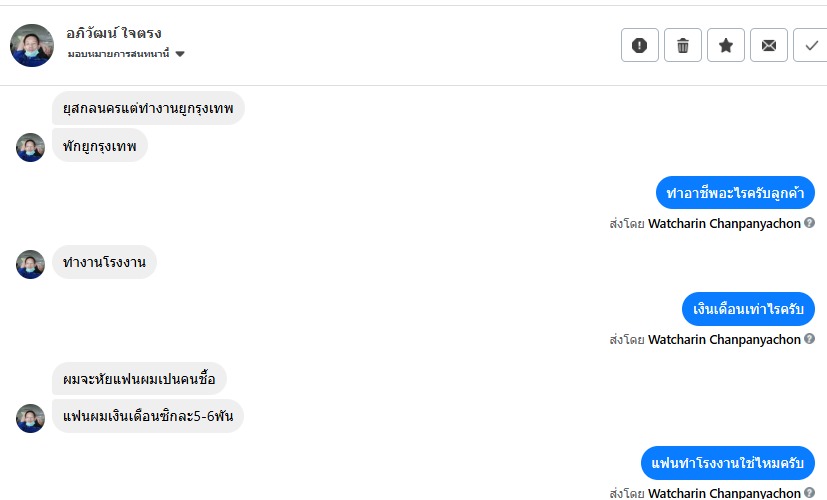Click help icon under เงินเดือนเท่าไรครับ message
827x500 pixels.
point(809,339)
